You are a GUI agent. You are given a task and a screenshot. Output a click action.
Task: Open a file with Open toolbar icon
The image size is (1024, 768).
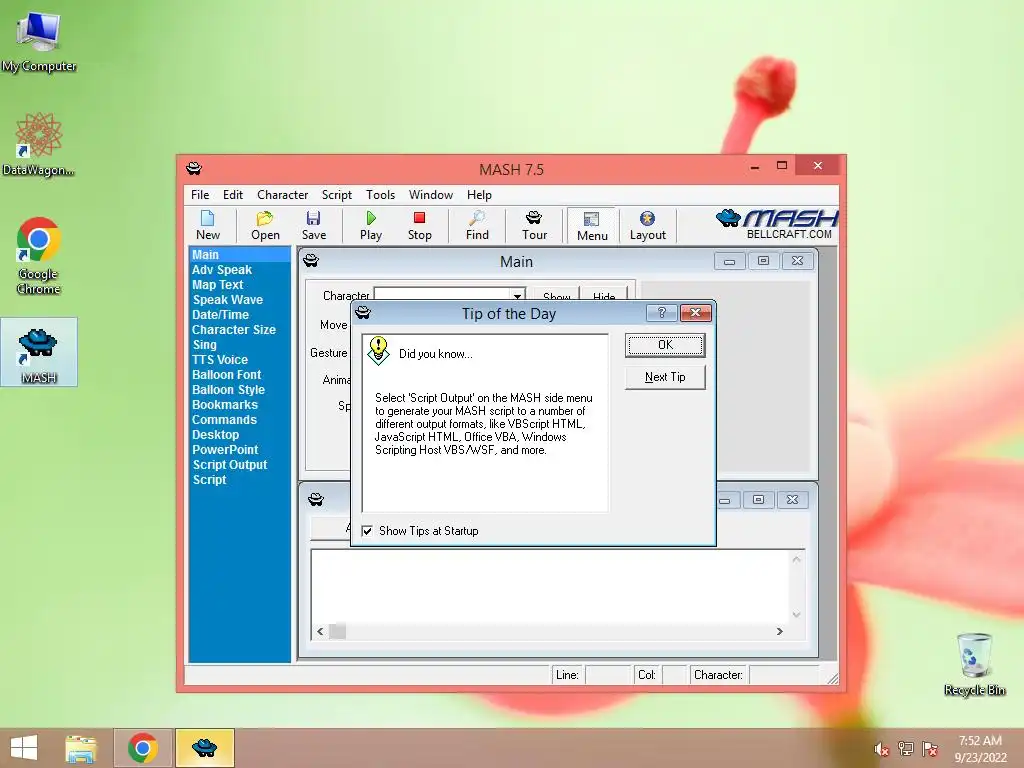[x=265, y=225]
